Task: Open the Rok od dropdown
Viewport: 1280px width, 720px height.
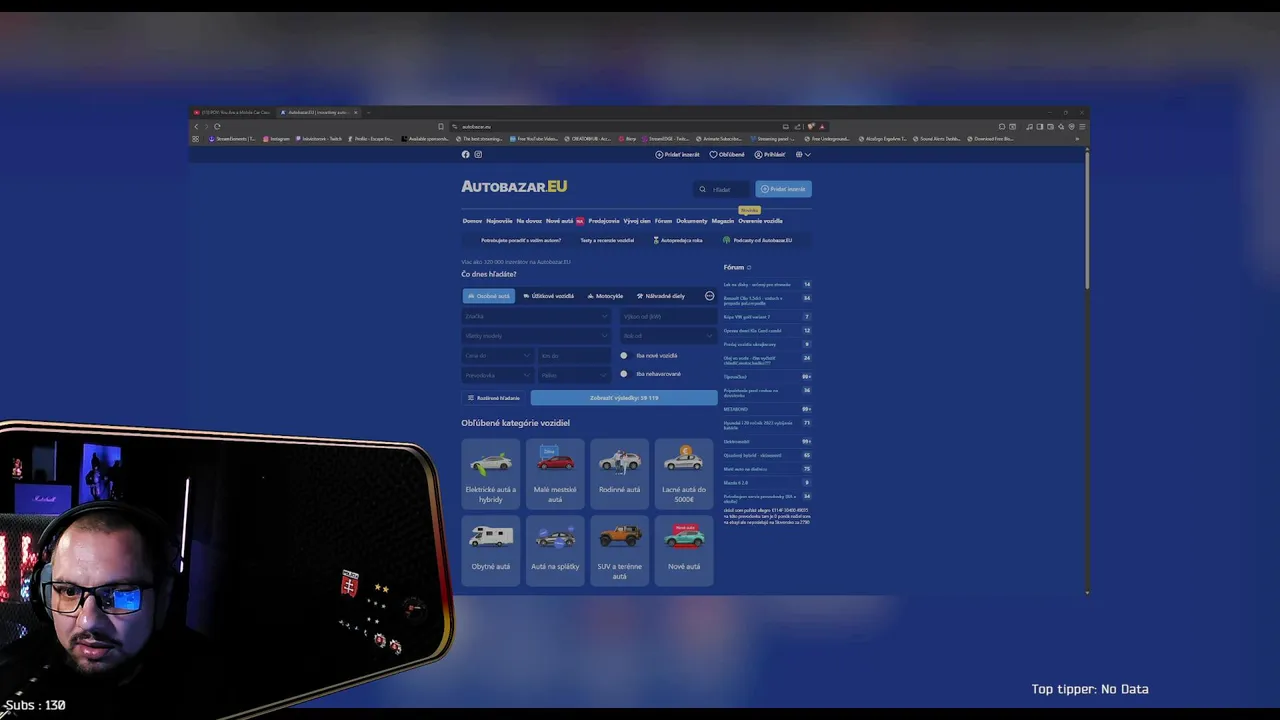Action: click(x=667, y=336)
